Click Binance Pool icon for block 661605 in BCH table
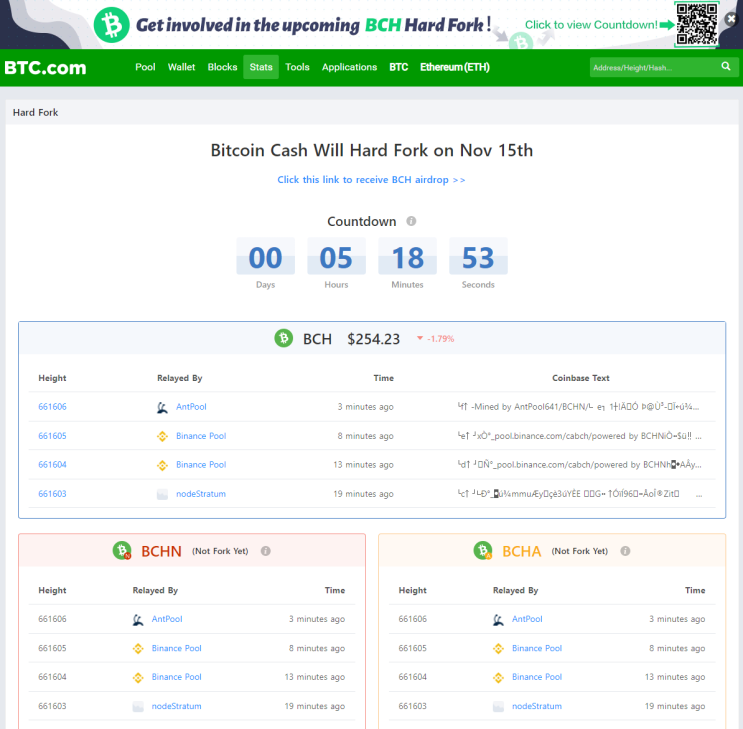This screenshot has height=729, width=743. [162, 436]
